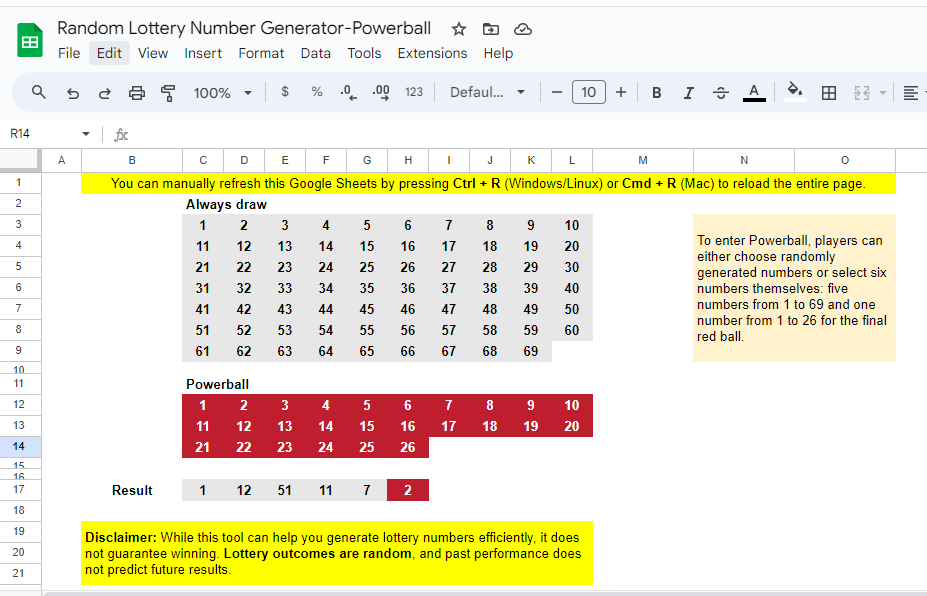Open the search menus magnifier
This screenshot has width=927, height=596.
[x=38, y=92]
